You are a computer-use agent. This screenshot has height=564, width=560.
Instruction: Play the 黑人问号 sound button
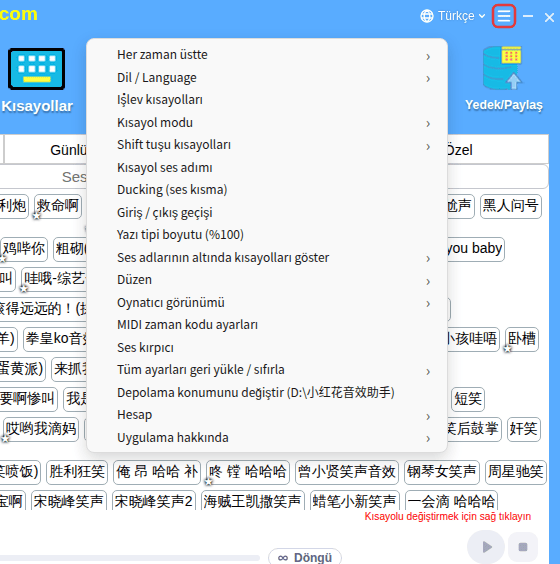pyautogui.click(x=511, y=206)
